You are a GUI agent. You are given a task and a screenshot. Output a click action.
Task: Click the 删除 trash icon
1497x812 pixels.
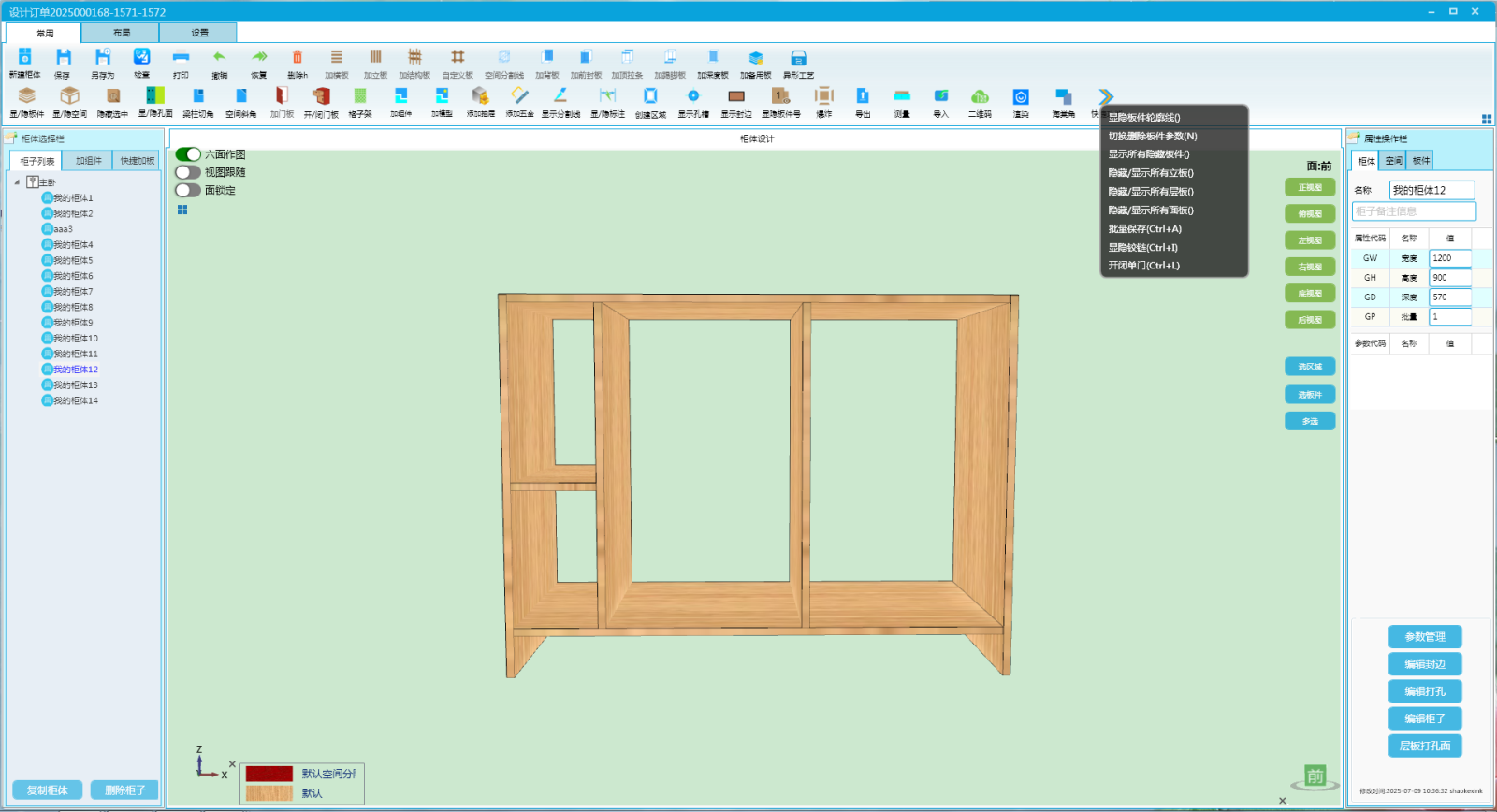[298, 58]
